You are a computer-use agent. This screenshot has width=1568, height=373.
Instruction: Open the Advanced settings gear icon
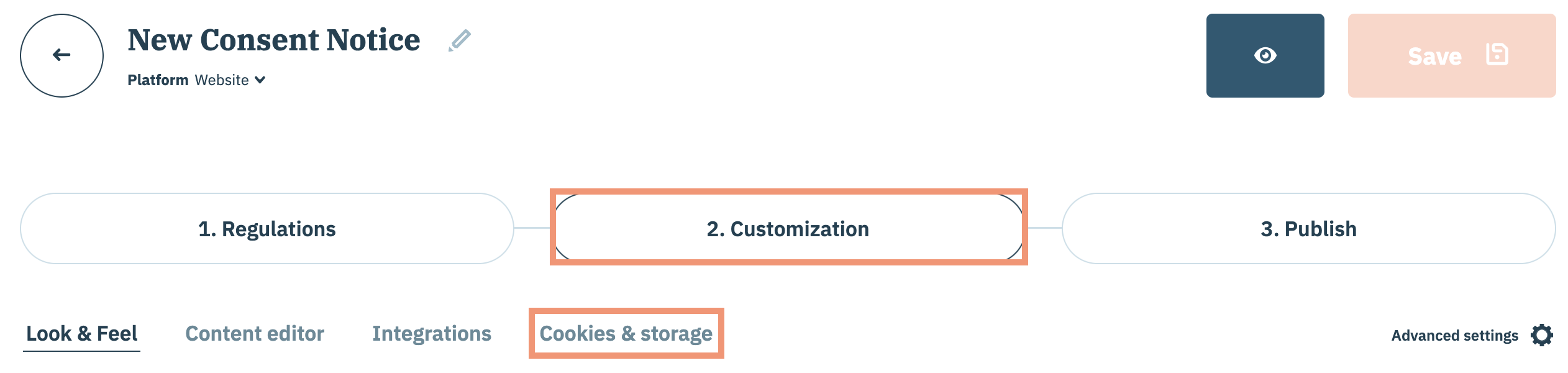(x=1542, y=335)
